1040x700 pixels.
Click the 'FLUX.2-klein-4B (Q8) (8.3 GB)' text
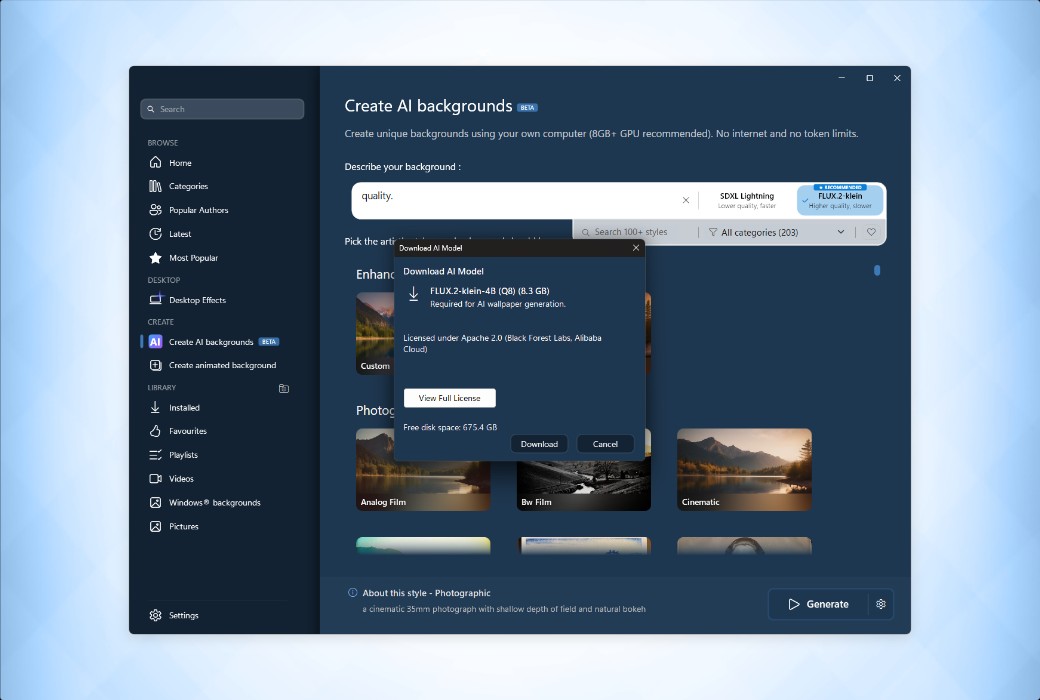(489, 291)
